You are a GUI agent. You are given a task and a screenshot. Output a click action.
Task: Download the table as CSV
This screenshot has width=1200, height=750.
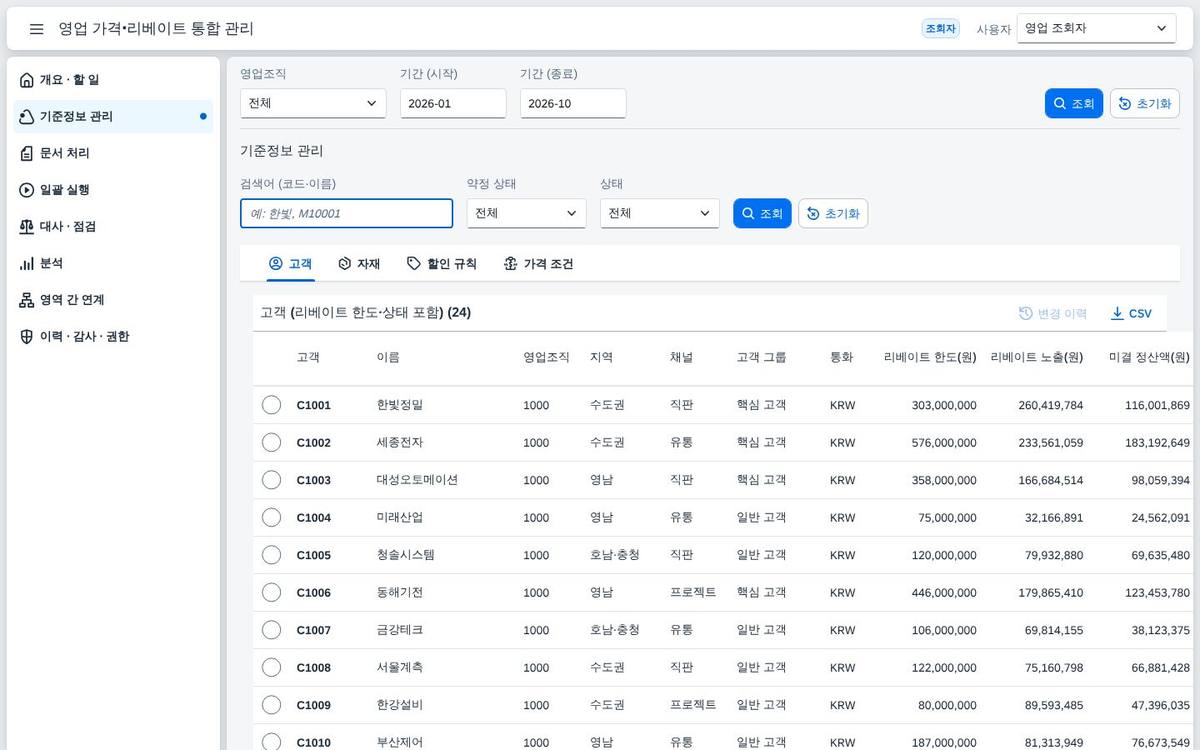coord(1131,314)
